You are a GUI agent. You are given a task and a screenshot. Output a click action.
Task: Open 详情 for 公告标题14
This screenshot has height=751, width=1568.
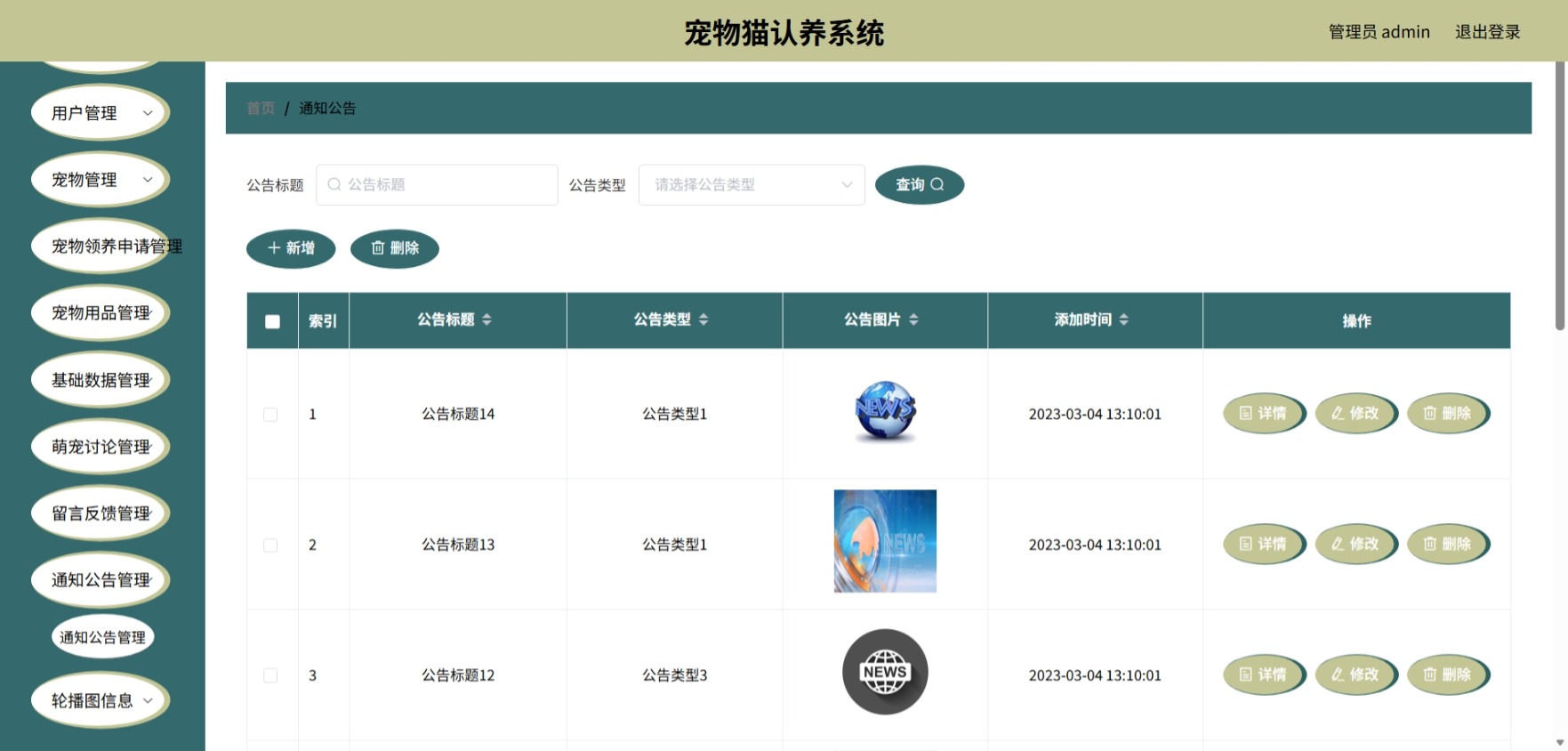pos(1264,414)
